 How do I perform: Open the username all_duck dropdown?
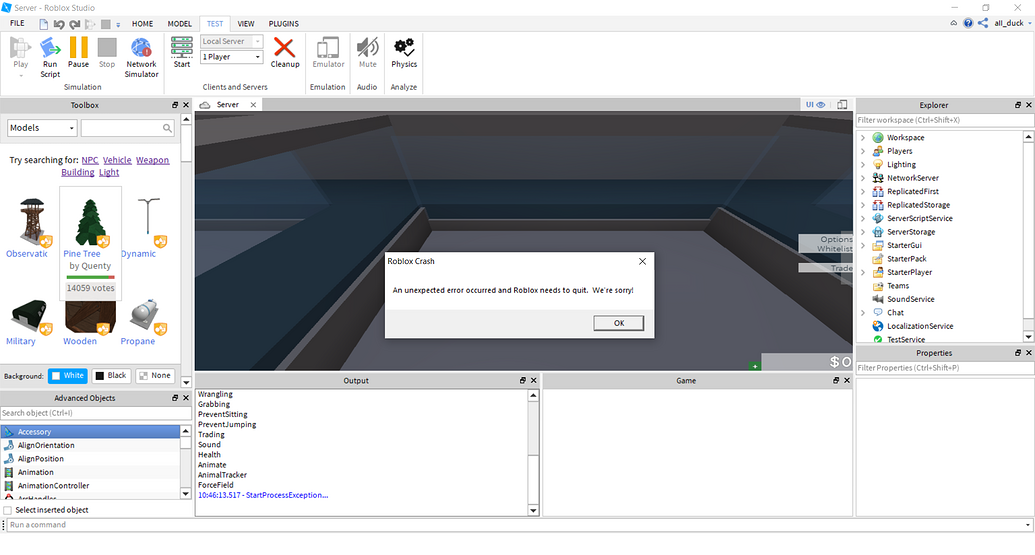[1013, 23]
